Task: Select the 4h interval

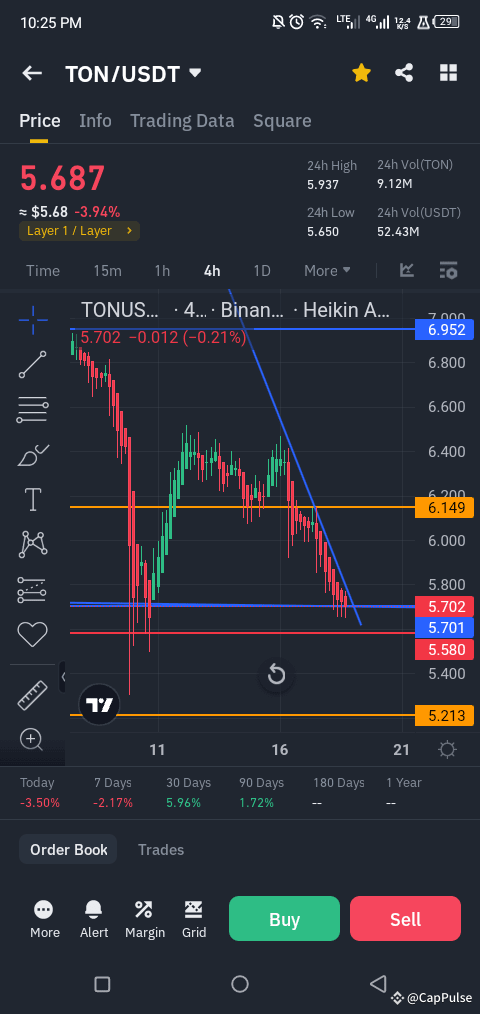Action: click(212, 271)
